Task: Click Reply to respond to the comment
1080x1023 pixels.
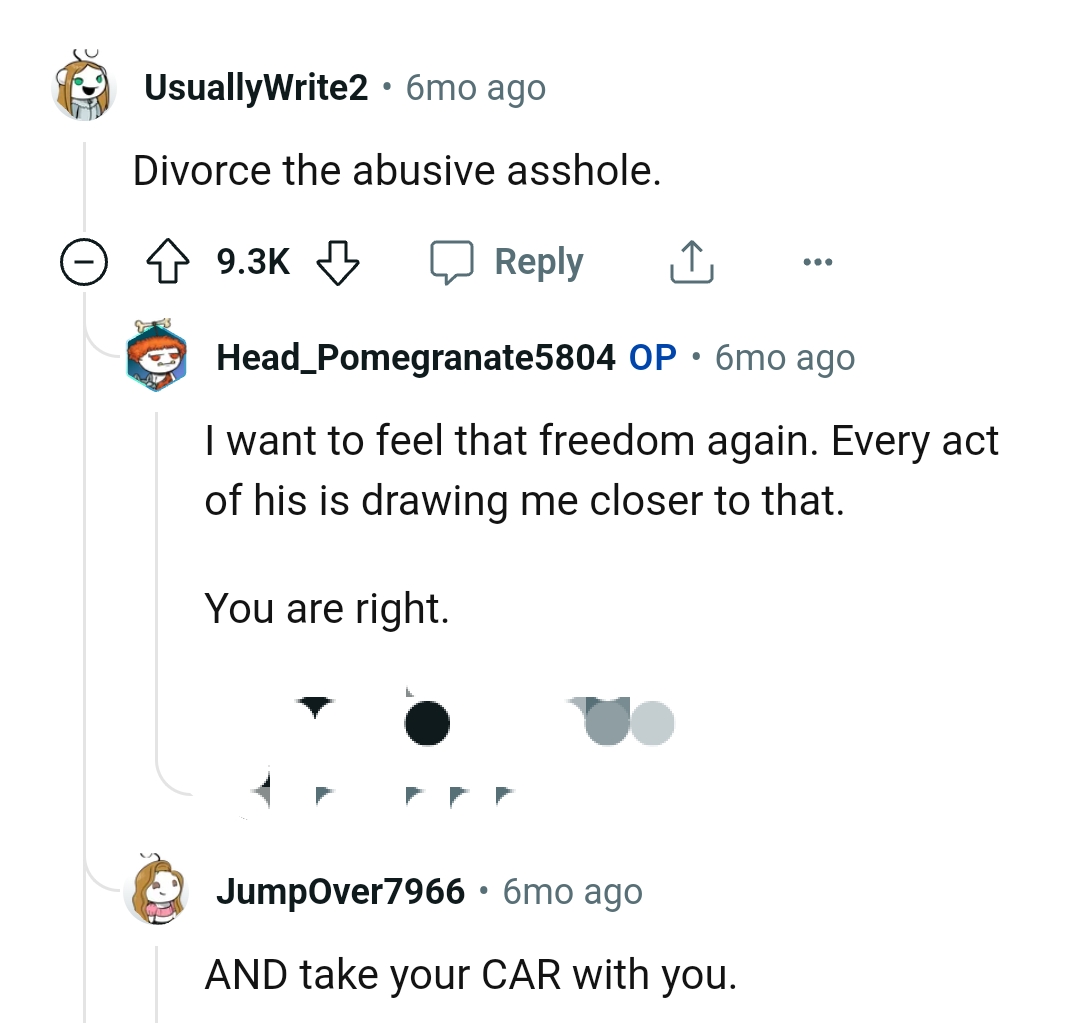Action: 538,261
